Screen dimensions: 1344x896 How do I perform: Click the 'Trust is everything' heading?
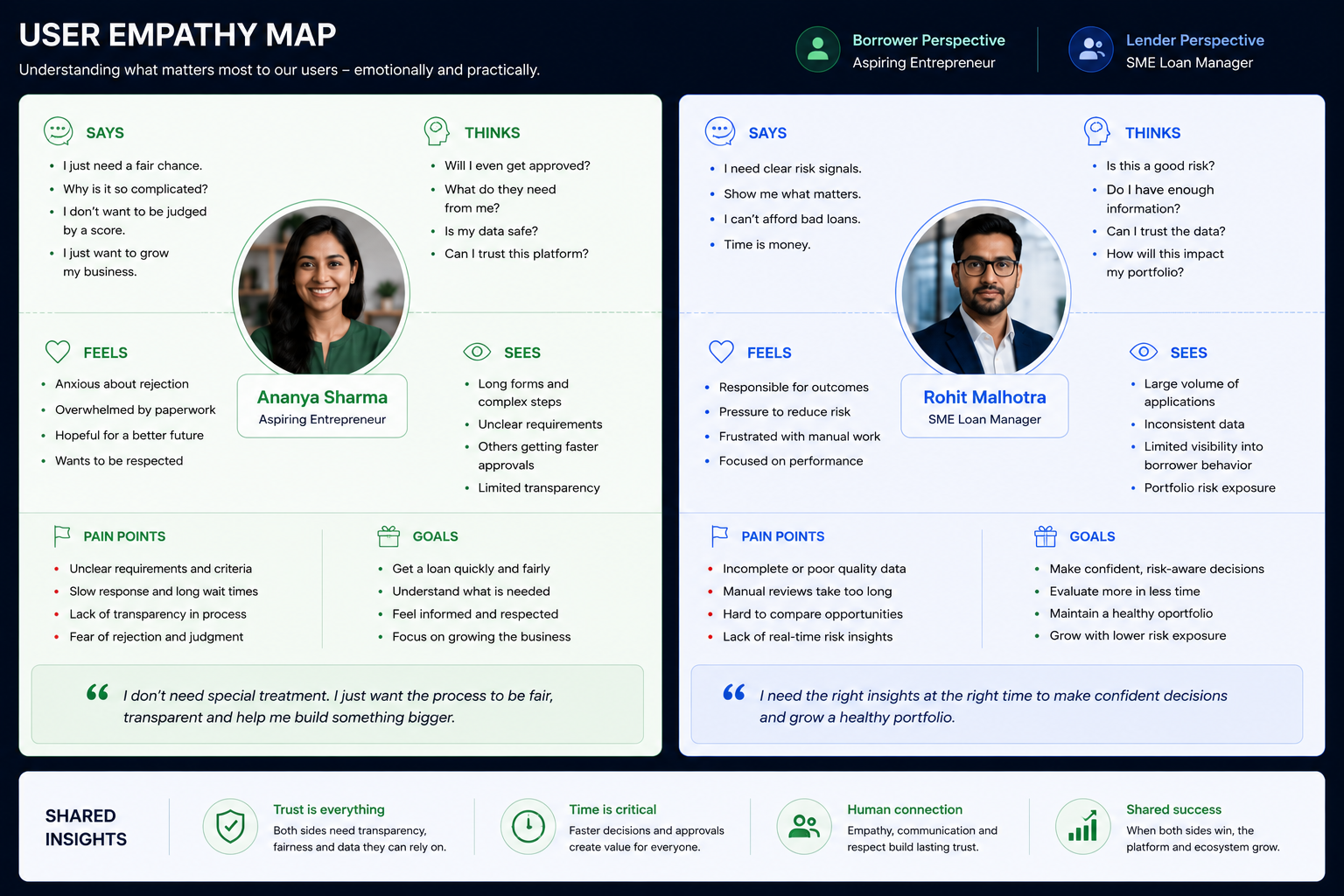(329, 809)
